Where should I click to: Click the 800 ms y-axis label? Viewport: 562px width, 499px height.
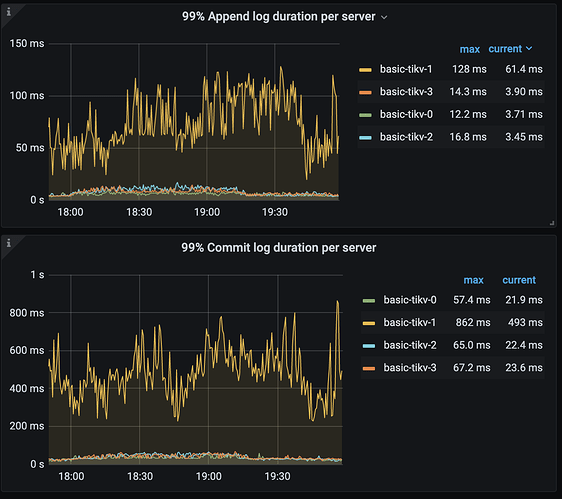(x=27, y=313)
